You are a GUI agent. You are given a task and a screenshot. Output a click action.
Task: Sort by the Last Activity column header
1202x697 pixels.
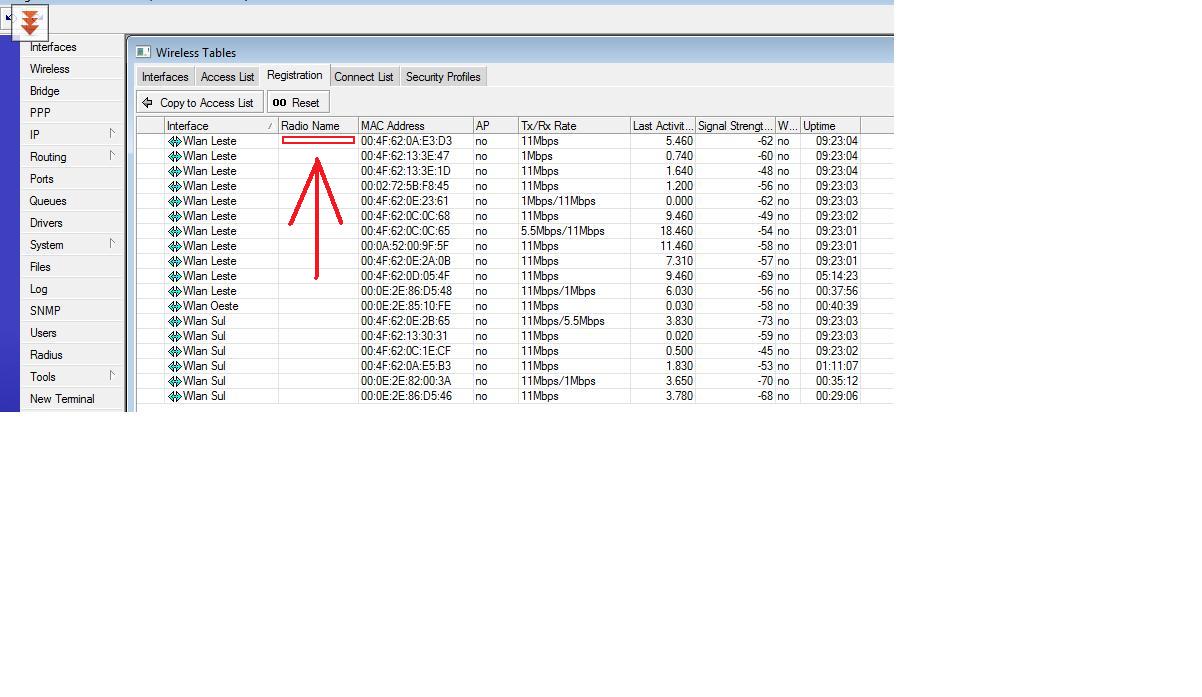pos(663,126)
